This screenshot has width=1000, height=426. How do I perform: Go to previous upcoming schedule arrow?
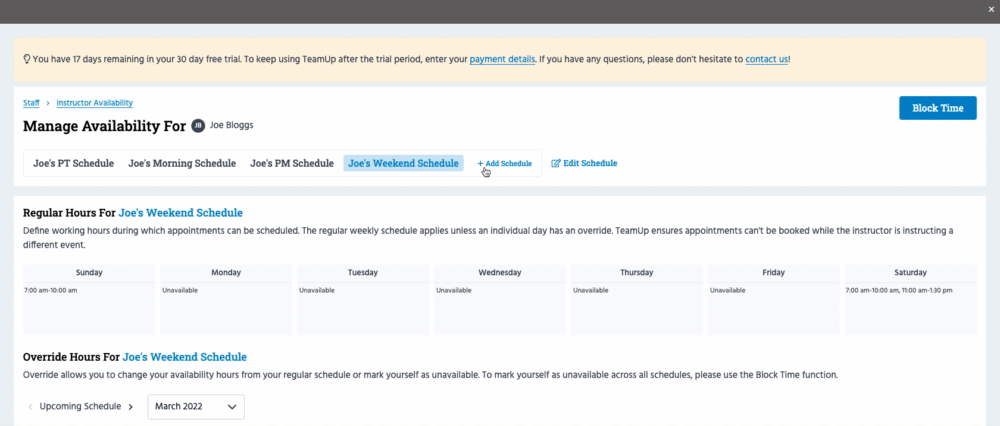(30, 407)
